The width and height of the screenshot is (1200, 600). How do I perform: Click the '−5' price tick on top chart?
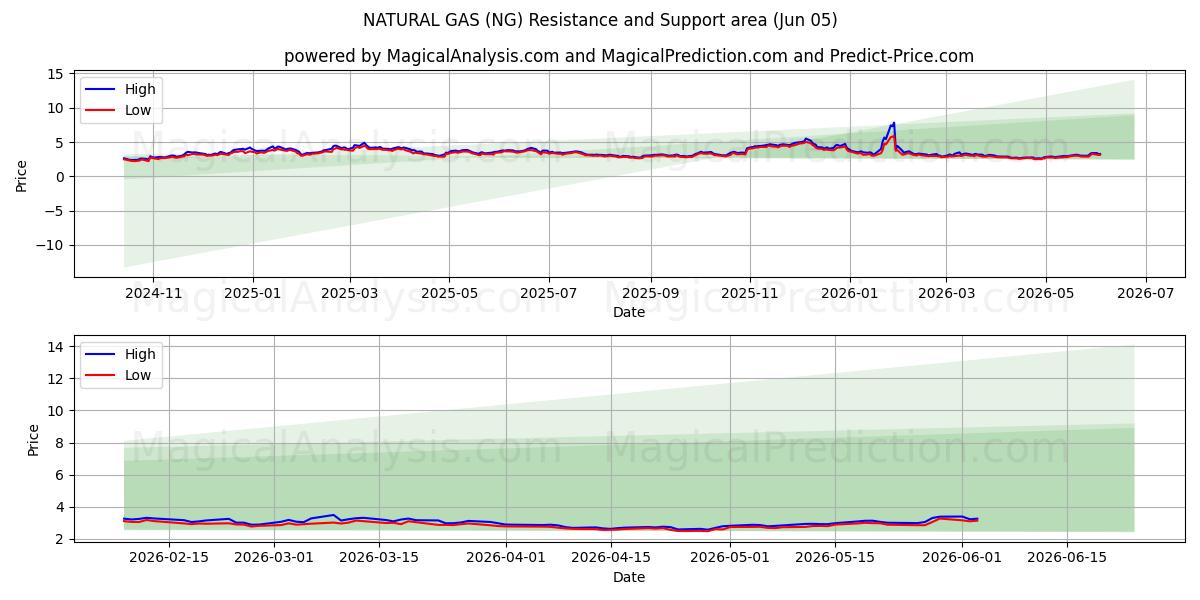click(x=54, y=211)
